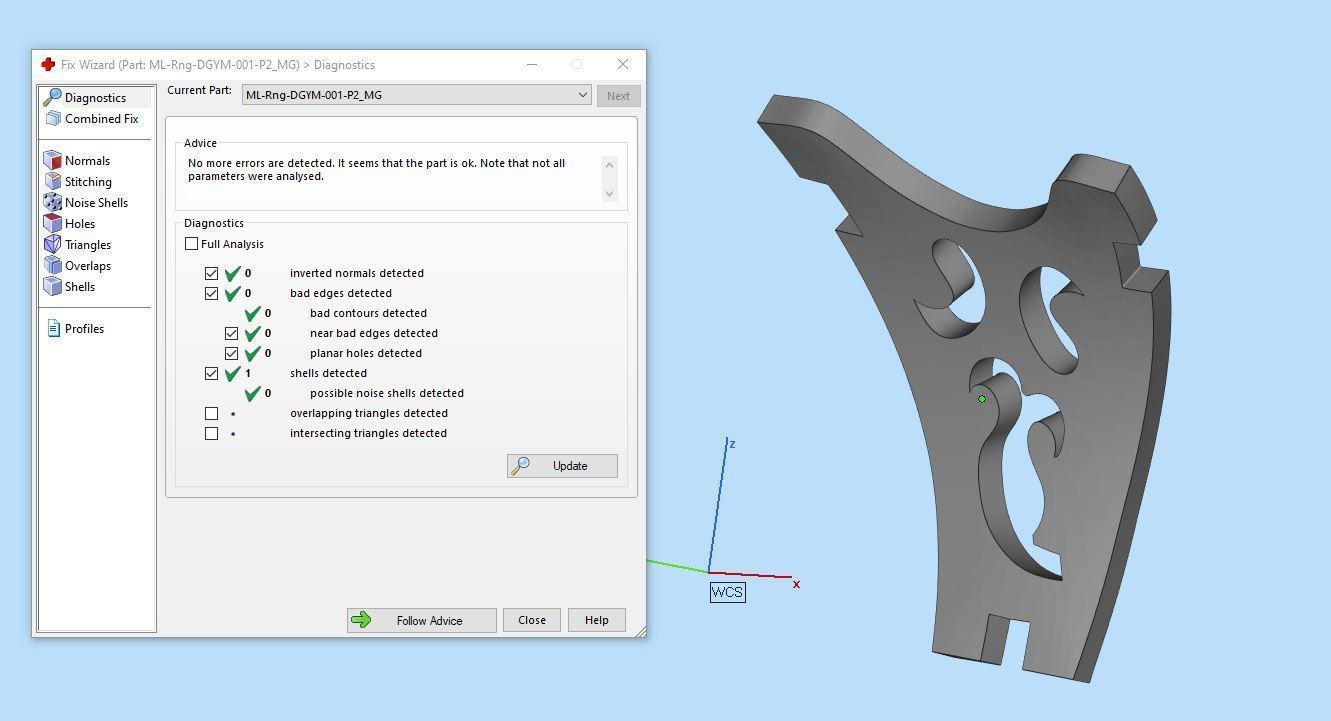Click the Follow Advice button

pos(422,620)
